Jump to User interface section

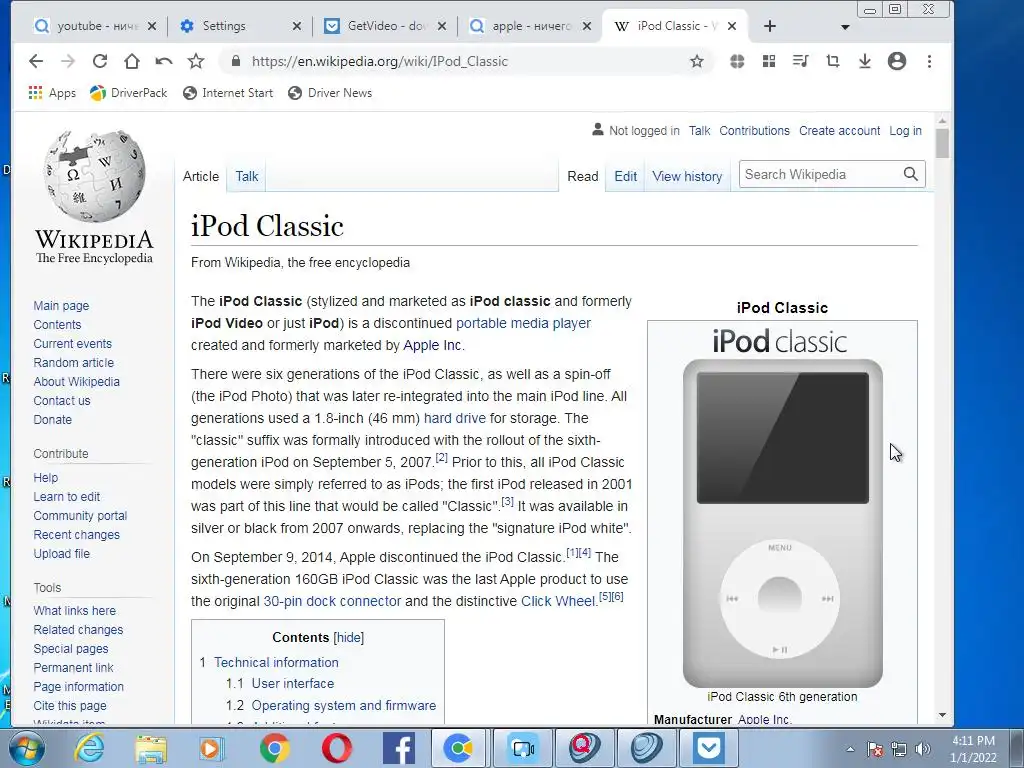click(293, 684)
